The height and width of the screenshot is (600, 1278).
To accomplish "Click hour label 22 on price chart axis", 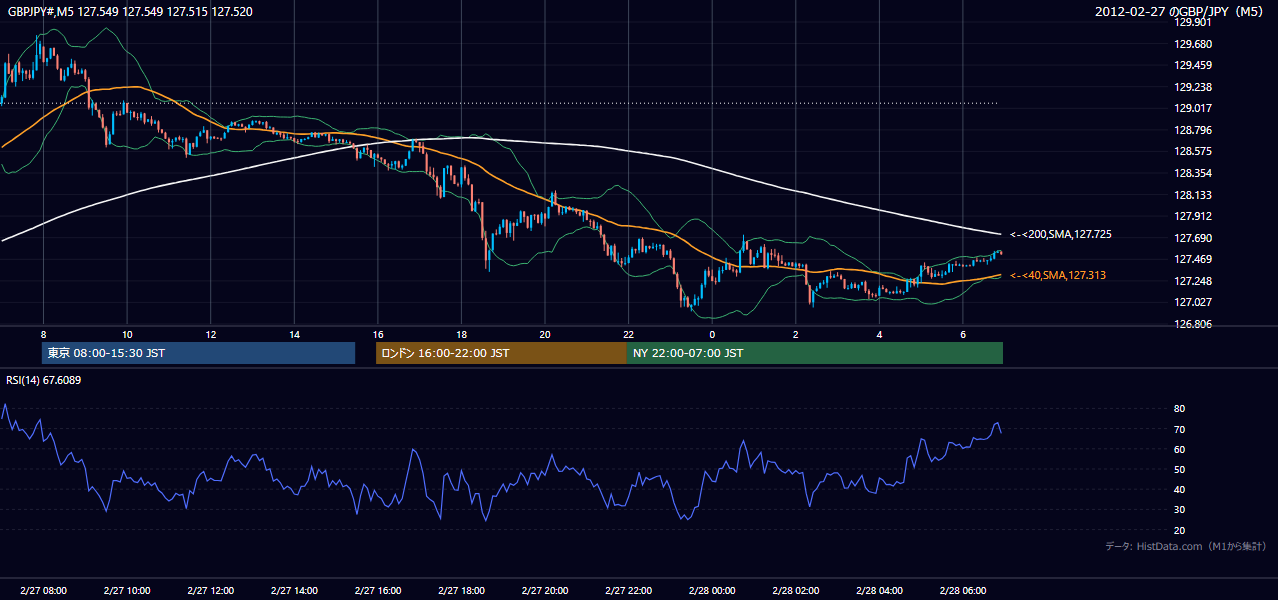I will pyautogui.click(x=628, y=334).
